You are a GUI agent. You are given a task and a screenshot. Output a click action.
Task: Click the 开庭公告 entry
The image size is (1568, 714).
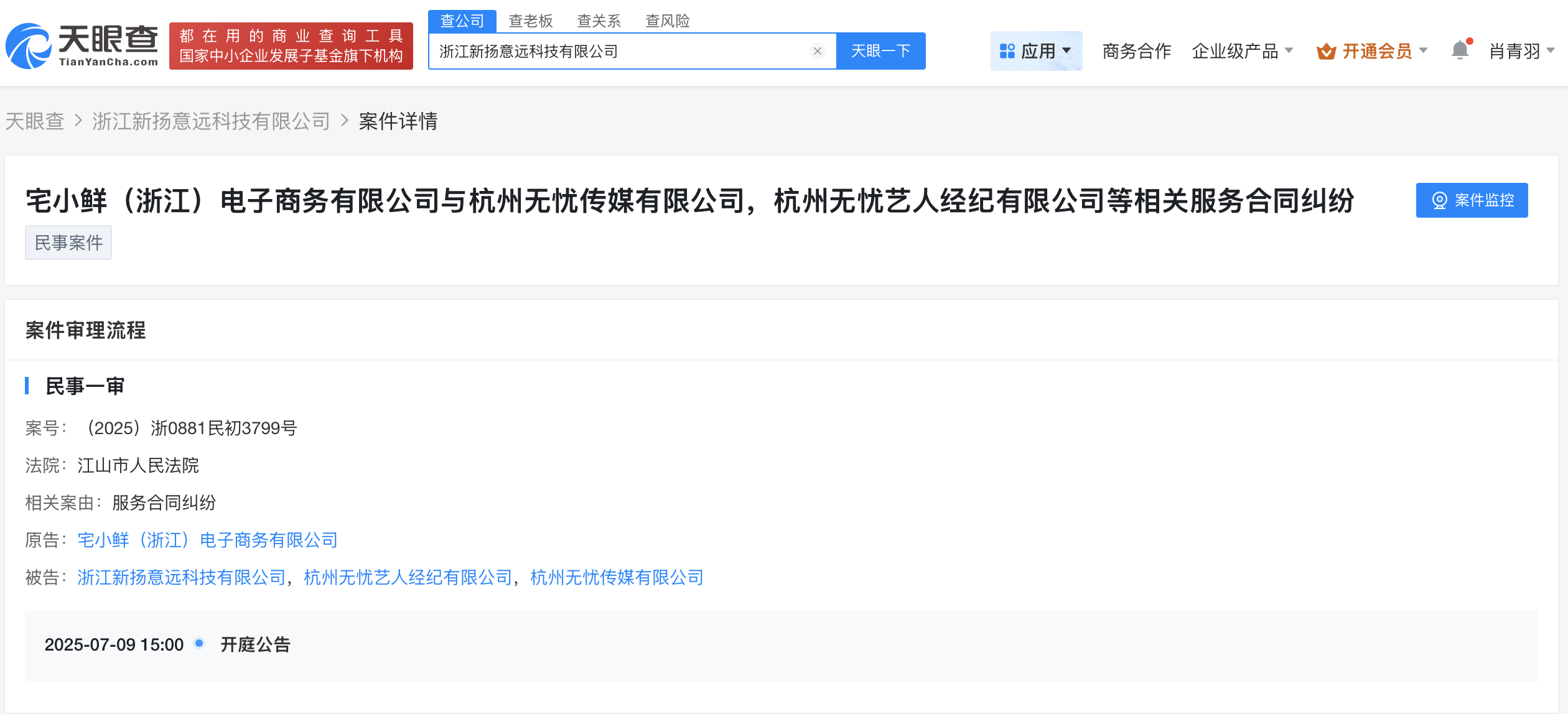coord(255,644)
